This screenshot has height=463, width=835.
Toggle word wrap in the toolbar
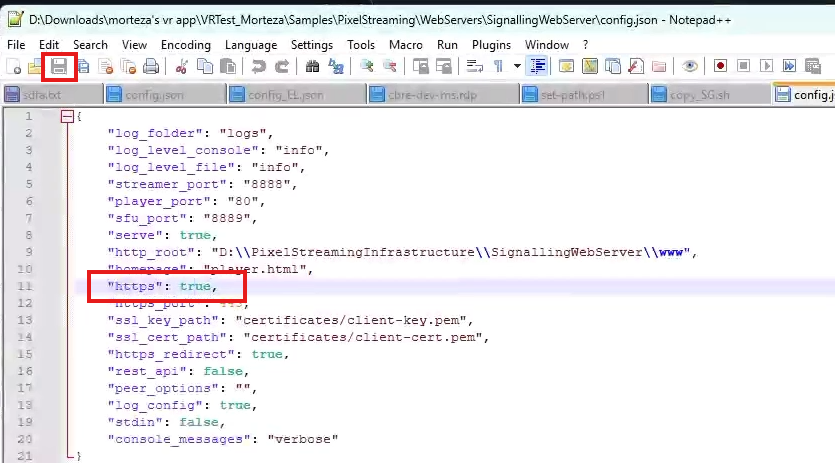pyautogui.click(x=475, y=67)
